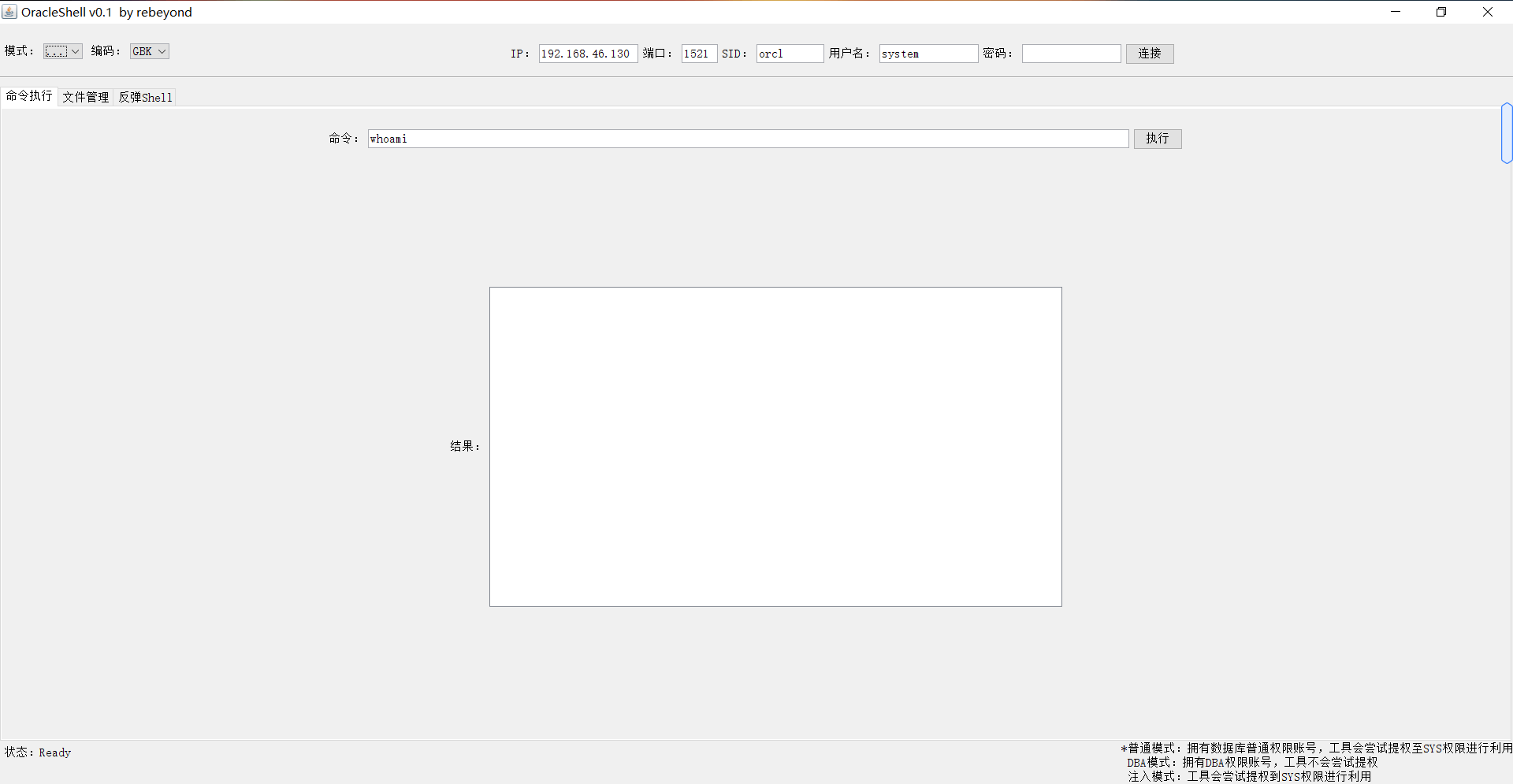The width and height of the screenshot is (1513, 784).
Task: Click the Java app icon in title bar
Action: 9,12
